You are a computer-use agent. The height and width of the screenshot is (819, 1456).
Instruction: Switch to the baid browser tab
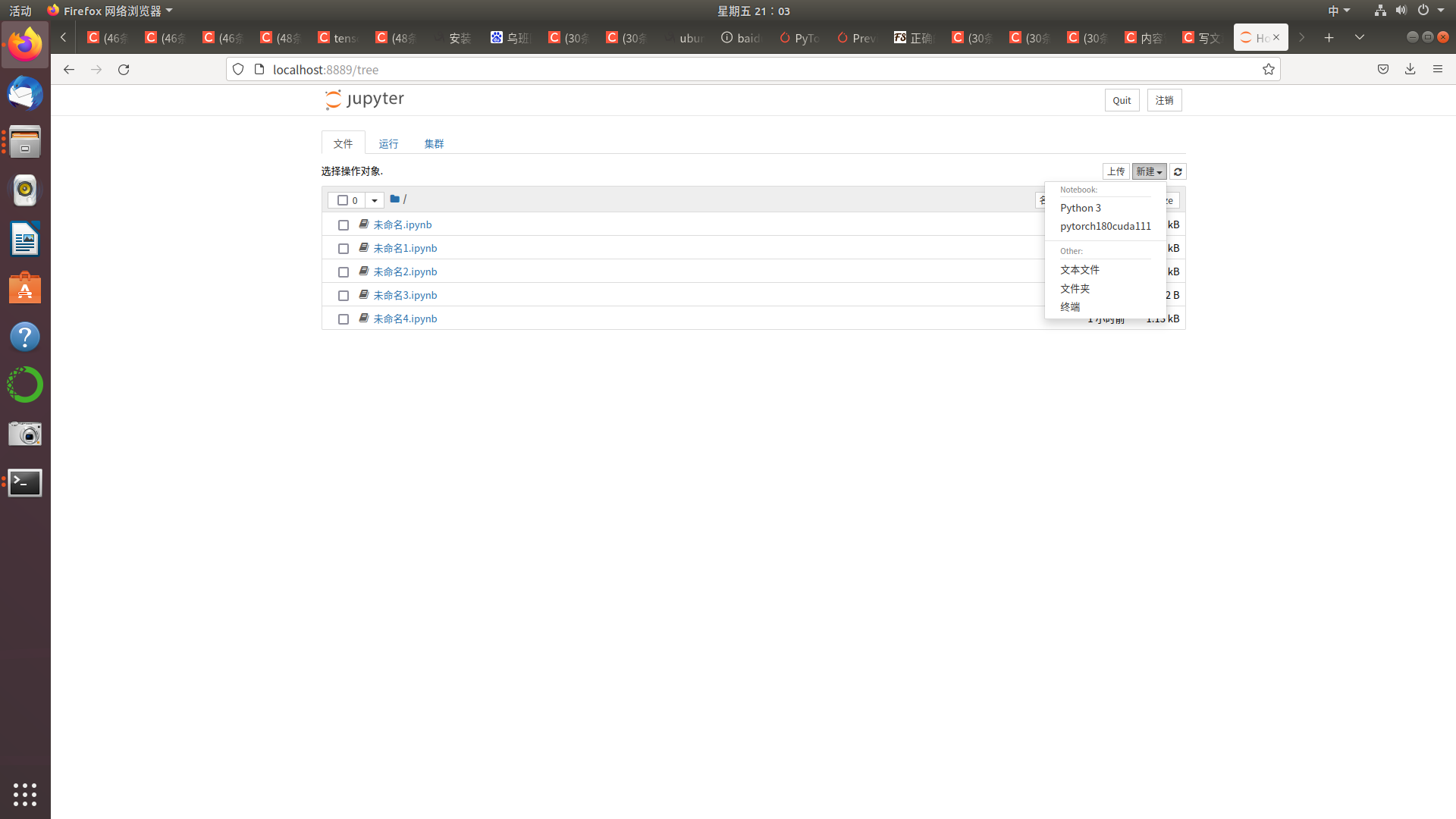click(x=742, y=38)
